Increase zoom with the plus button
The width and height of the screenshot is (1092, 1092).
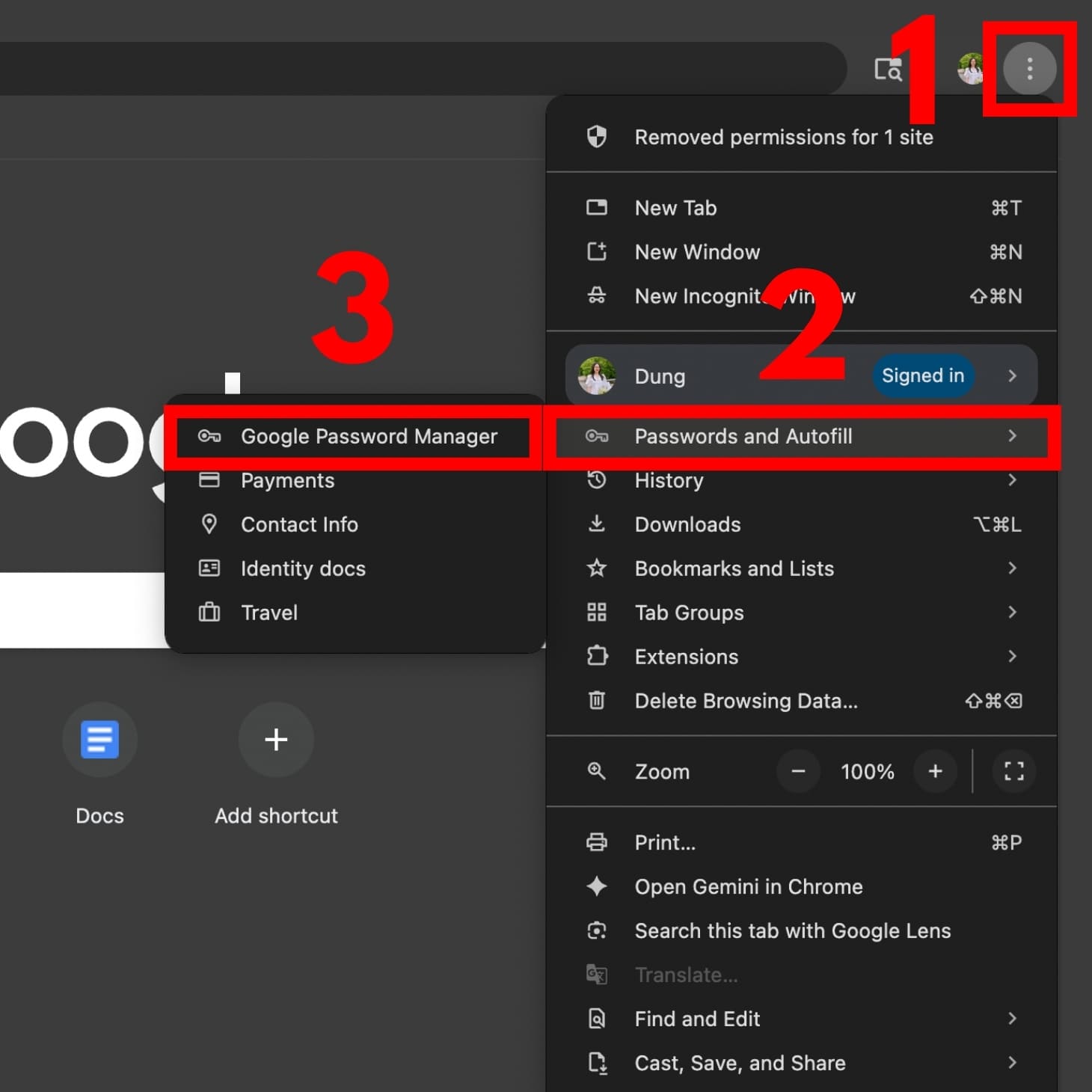[x=935, y=771]
